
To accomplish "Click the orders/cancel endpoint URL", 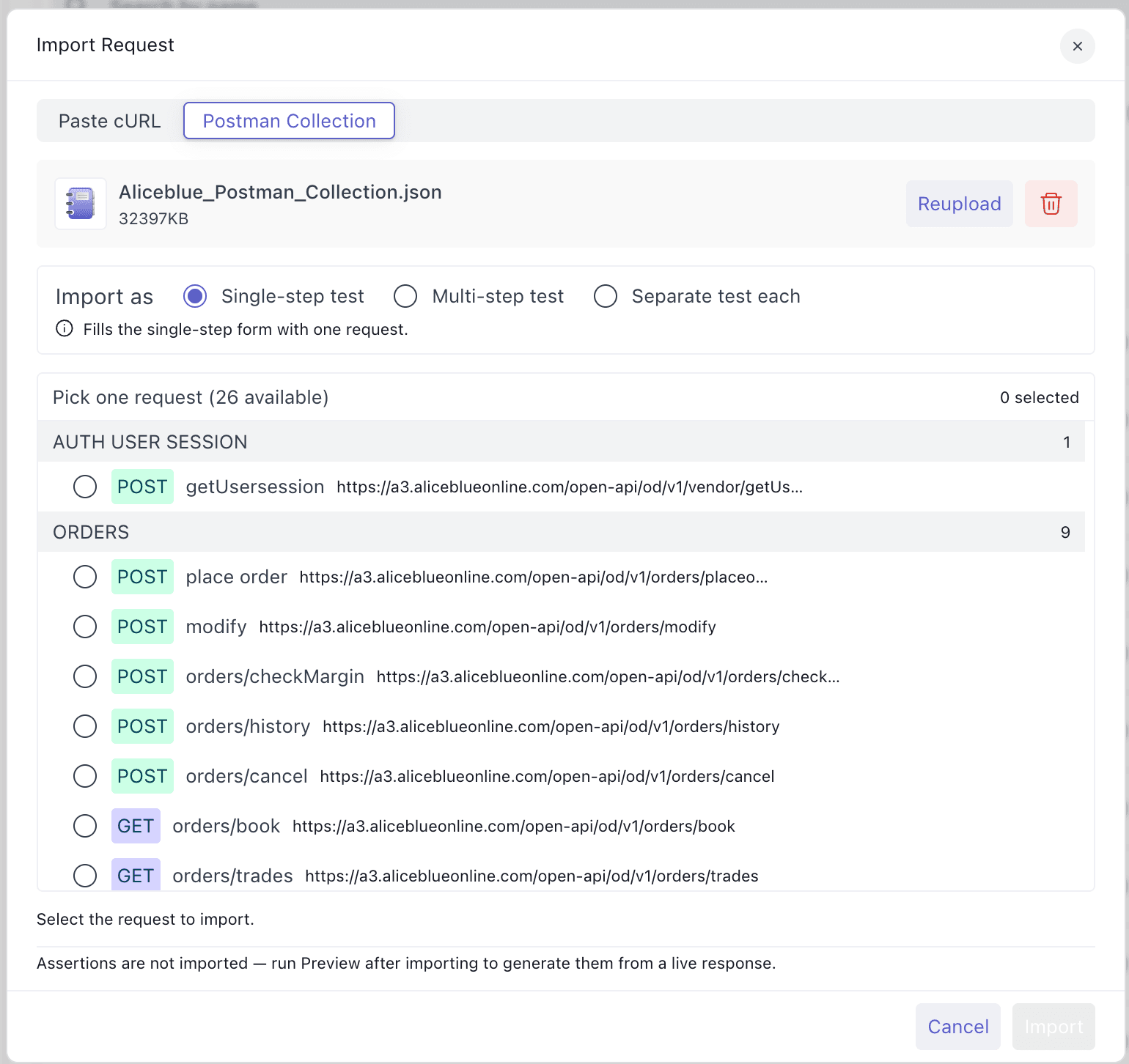I will (x=547, y=776).
